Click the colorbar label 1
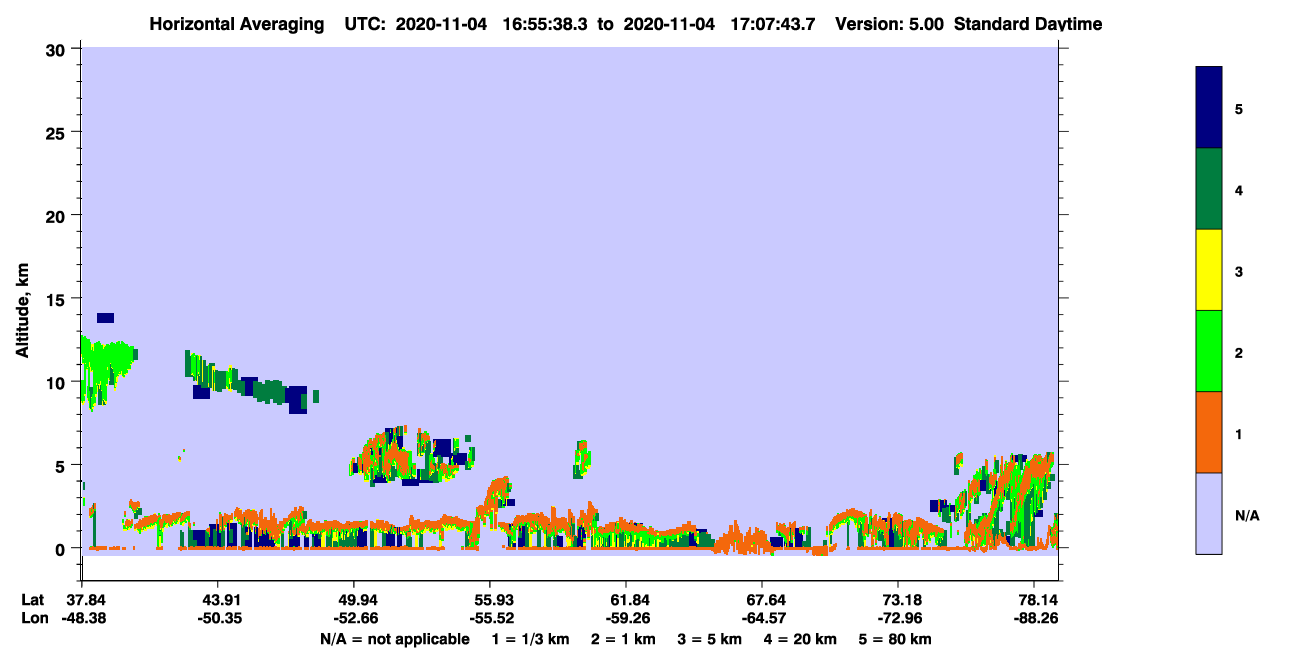 [x=1239, y=433]
